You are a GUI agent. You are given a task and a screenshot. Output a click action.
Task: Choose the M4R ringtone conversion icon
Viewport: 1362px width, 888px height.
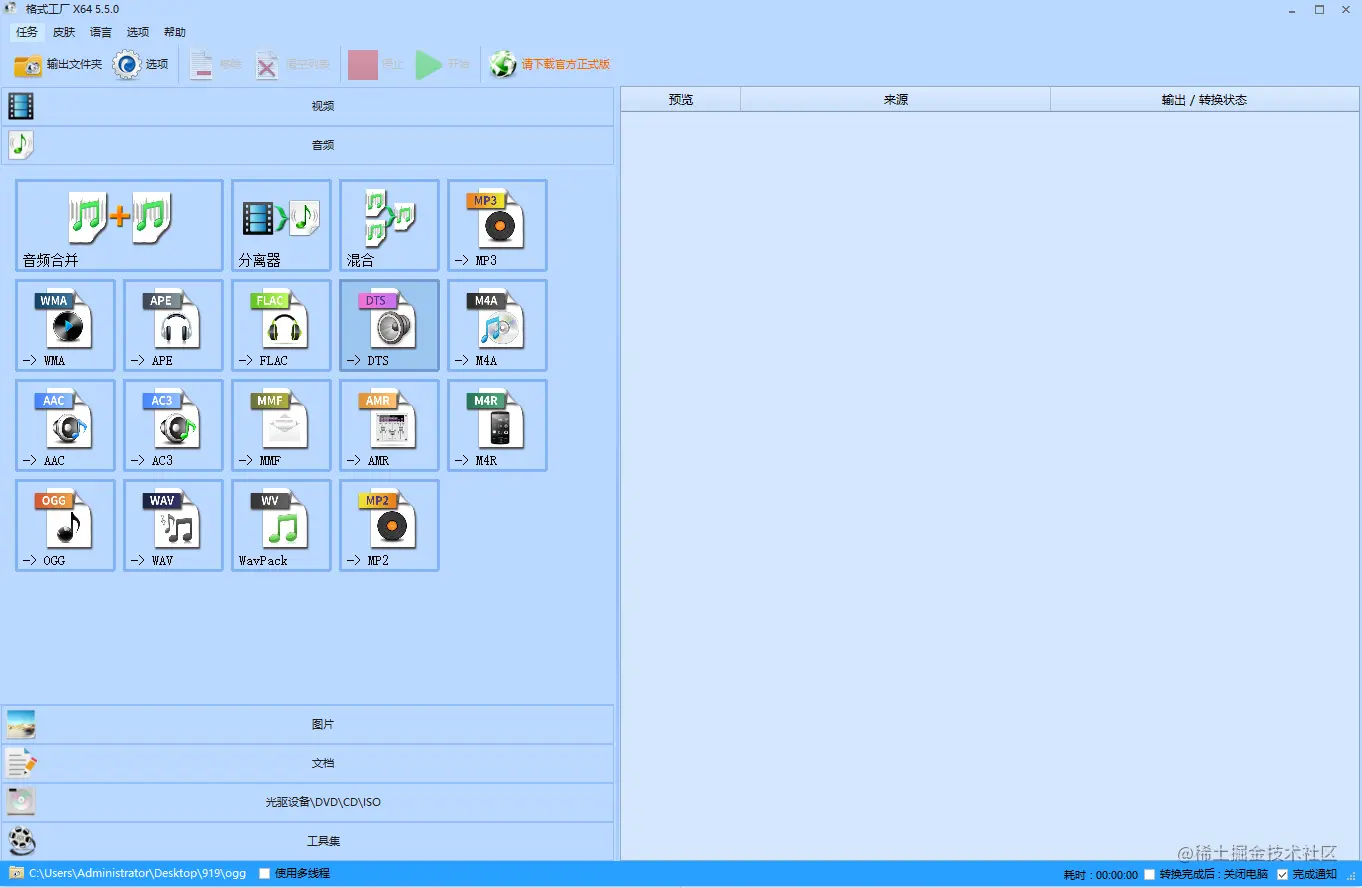(497, 425)
